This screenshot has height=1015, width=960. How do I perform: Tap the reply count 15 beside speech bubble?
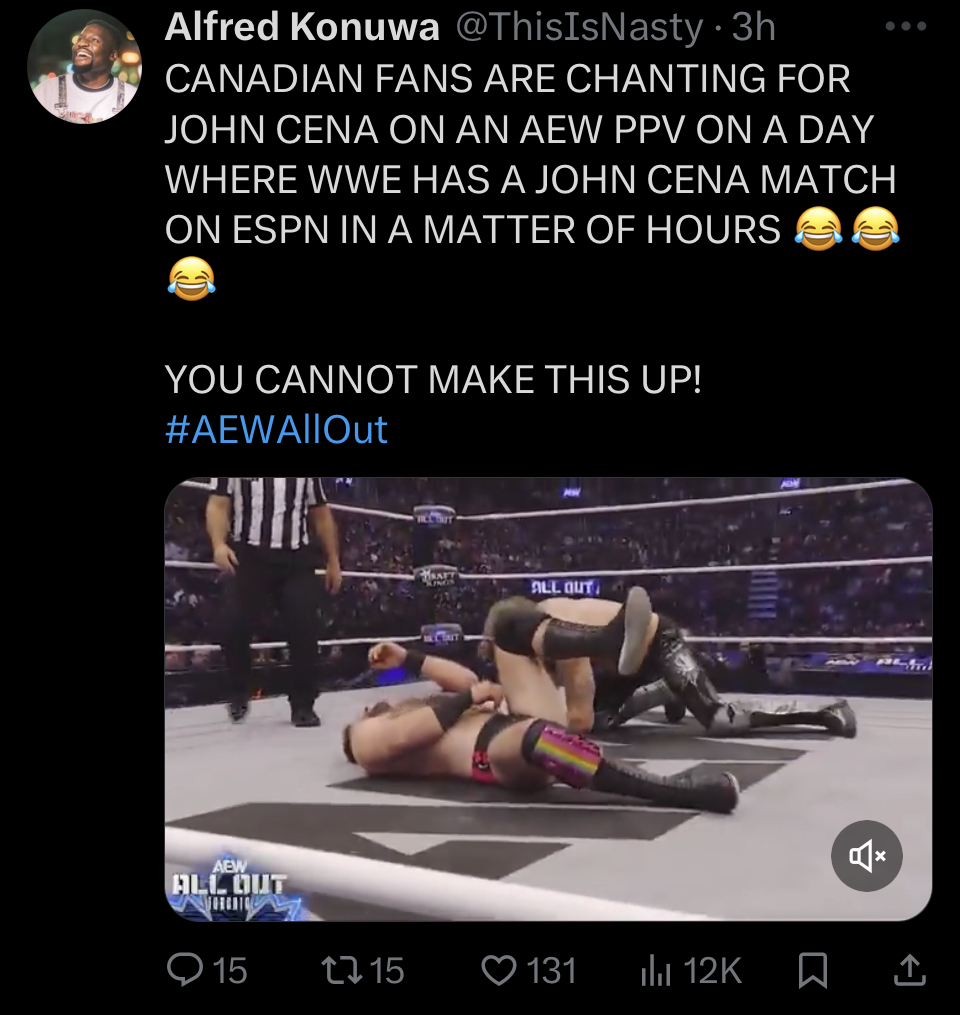tap(230, 970)
